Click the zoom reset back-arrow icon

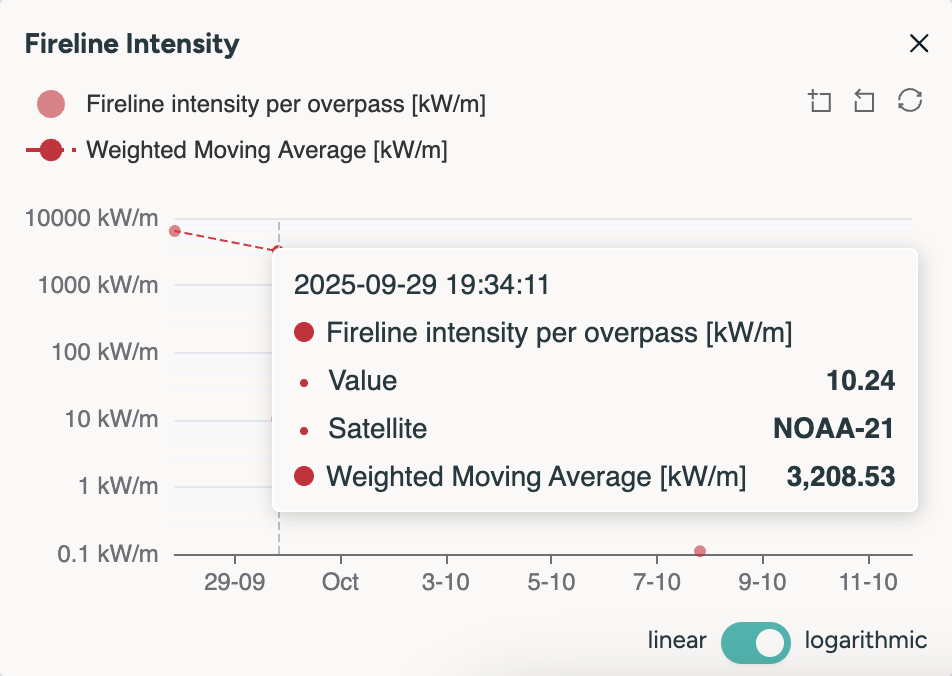(864, 101)
